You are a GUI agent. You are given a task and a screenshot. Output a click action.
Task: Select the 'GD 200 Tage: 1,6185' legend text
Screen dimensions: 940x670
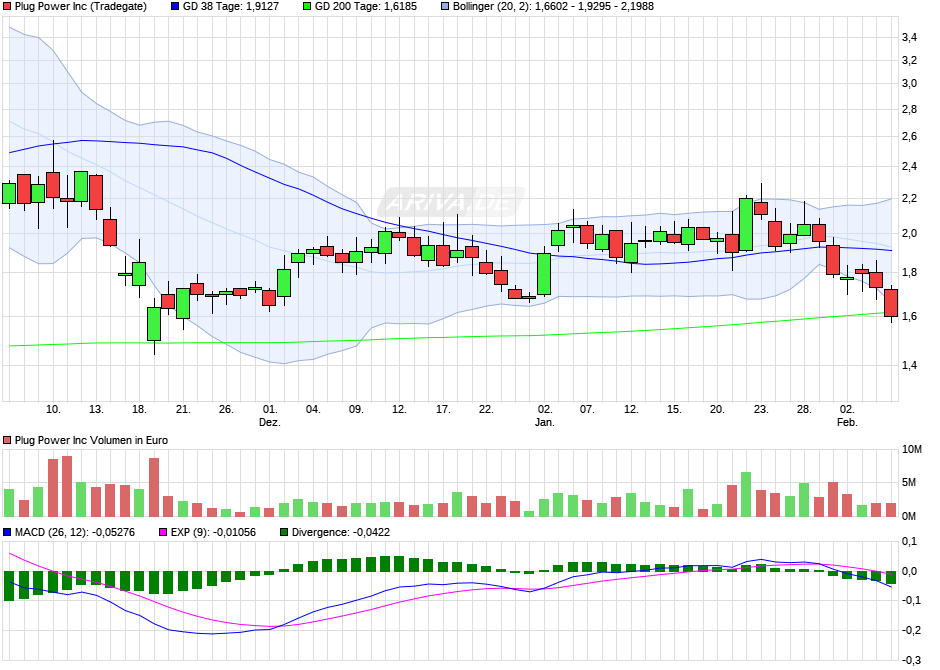(366, 7)
